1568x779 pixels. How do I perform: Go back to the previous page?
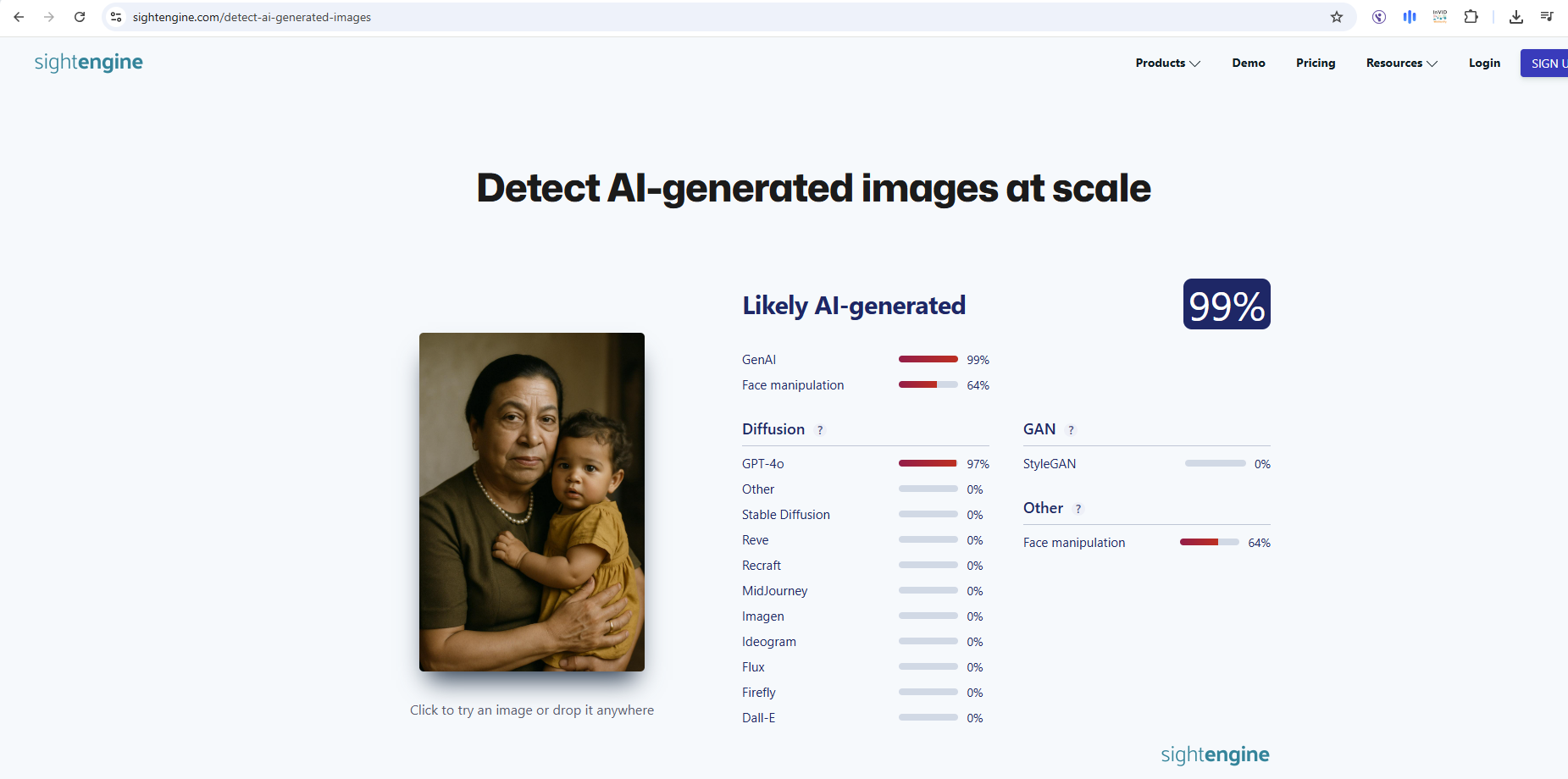(19, 17)
